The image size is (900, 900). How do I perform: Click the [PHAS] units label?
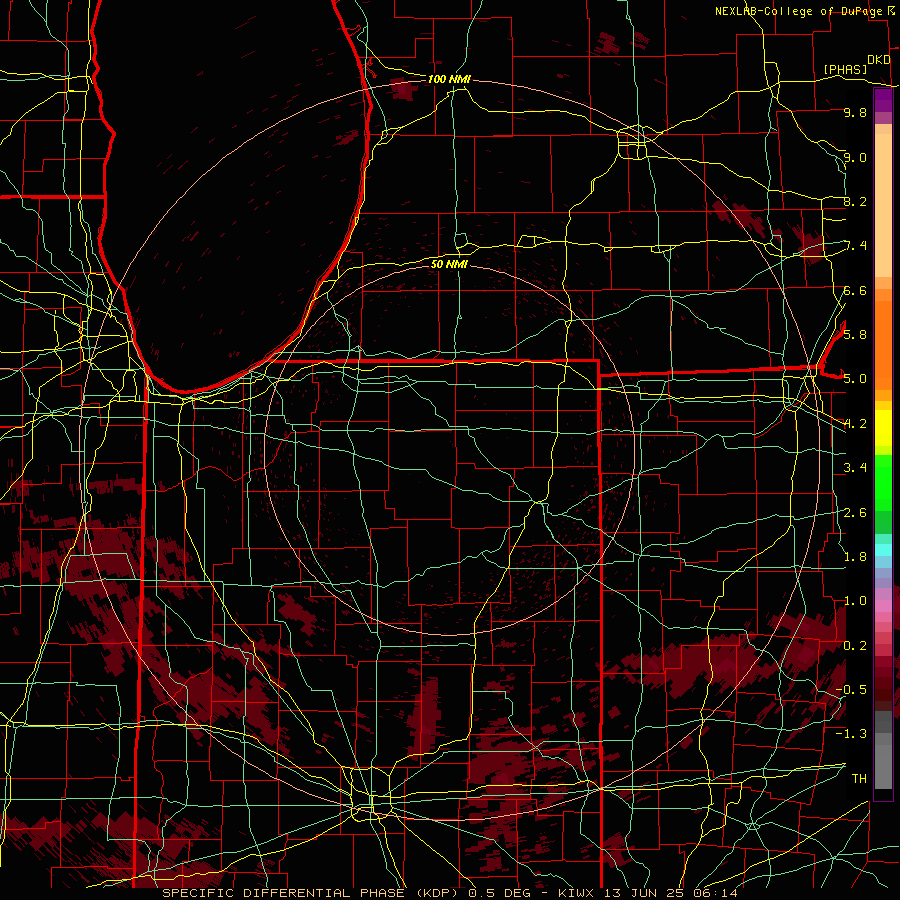coord(845,70)
